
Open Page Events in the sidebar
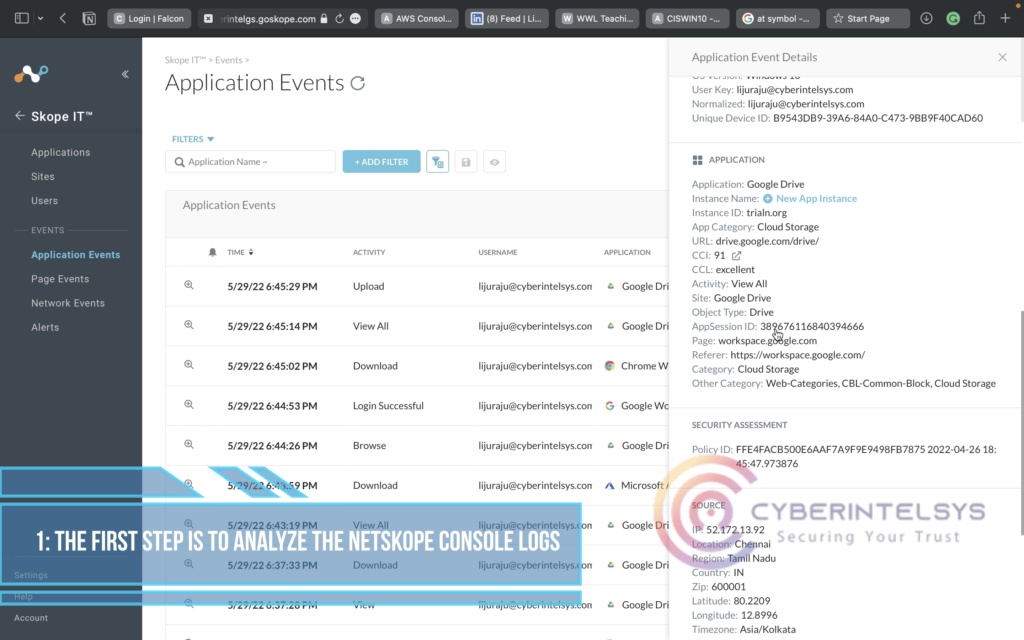click(x=60, y=279)
